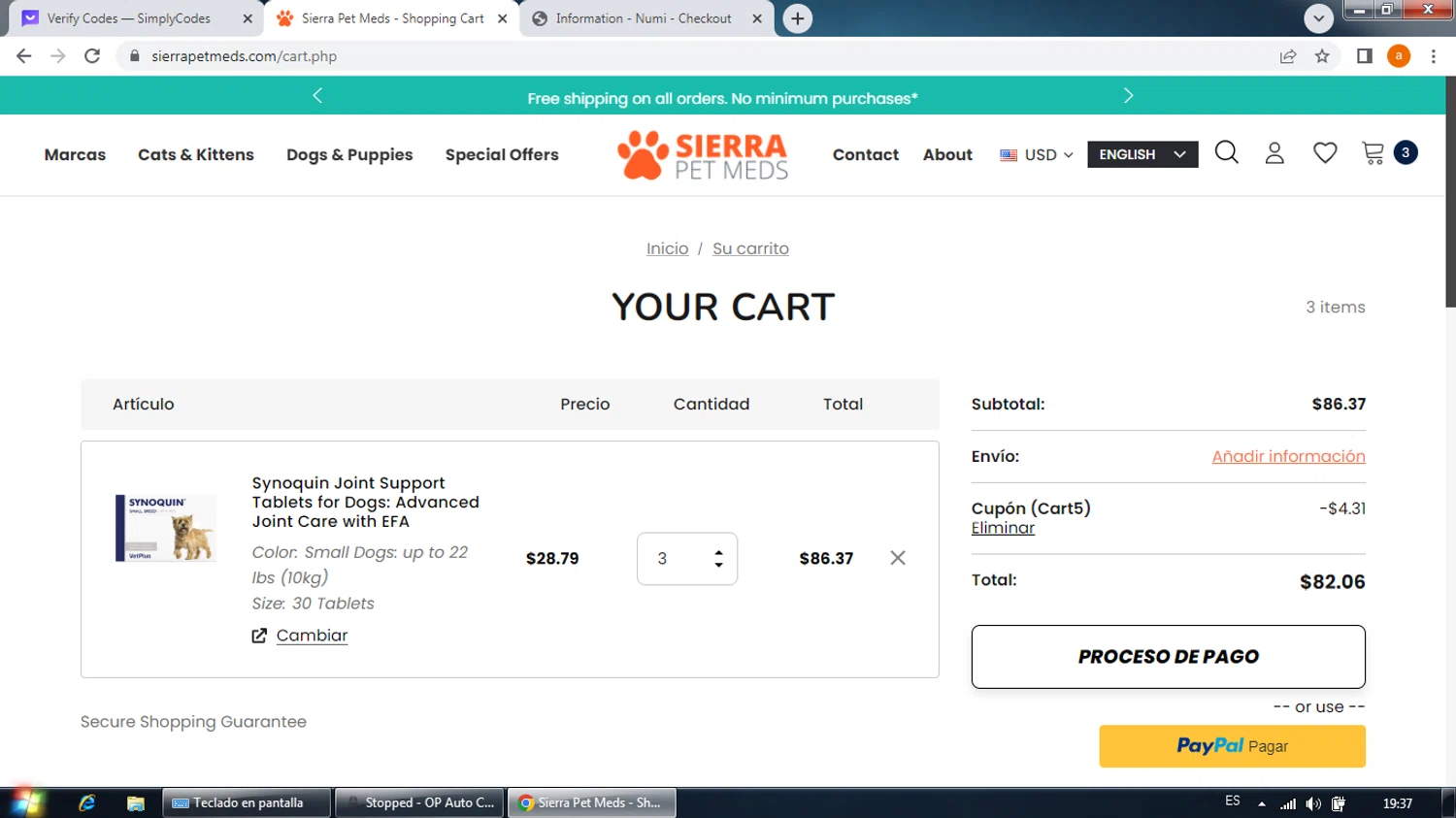Close the Sierra Pet Meds tab
1456x818 pixels.
[x=503, y=18]
